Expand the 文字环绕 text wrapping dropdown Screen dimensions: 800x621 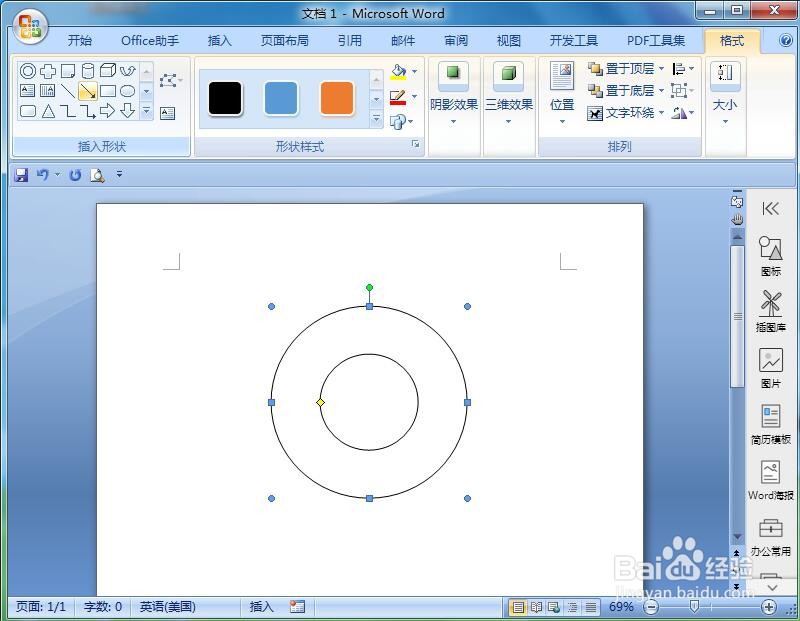tap(661, 112)
